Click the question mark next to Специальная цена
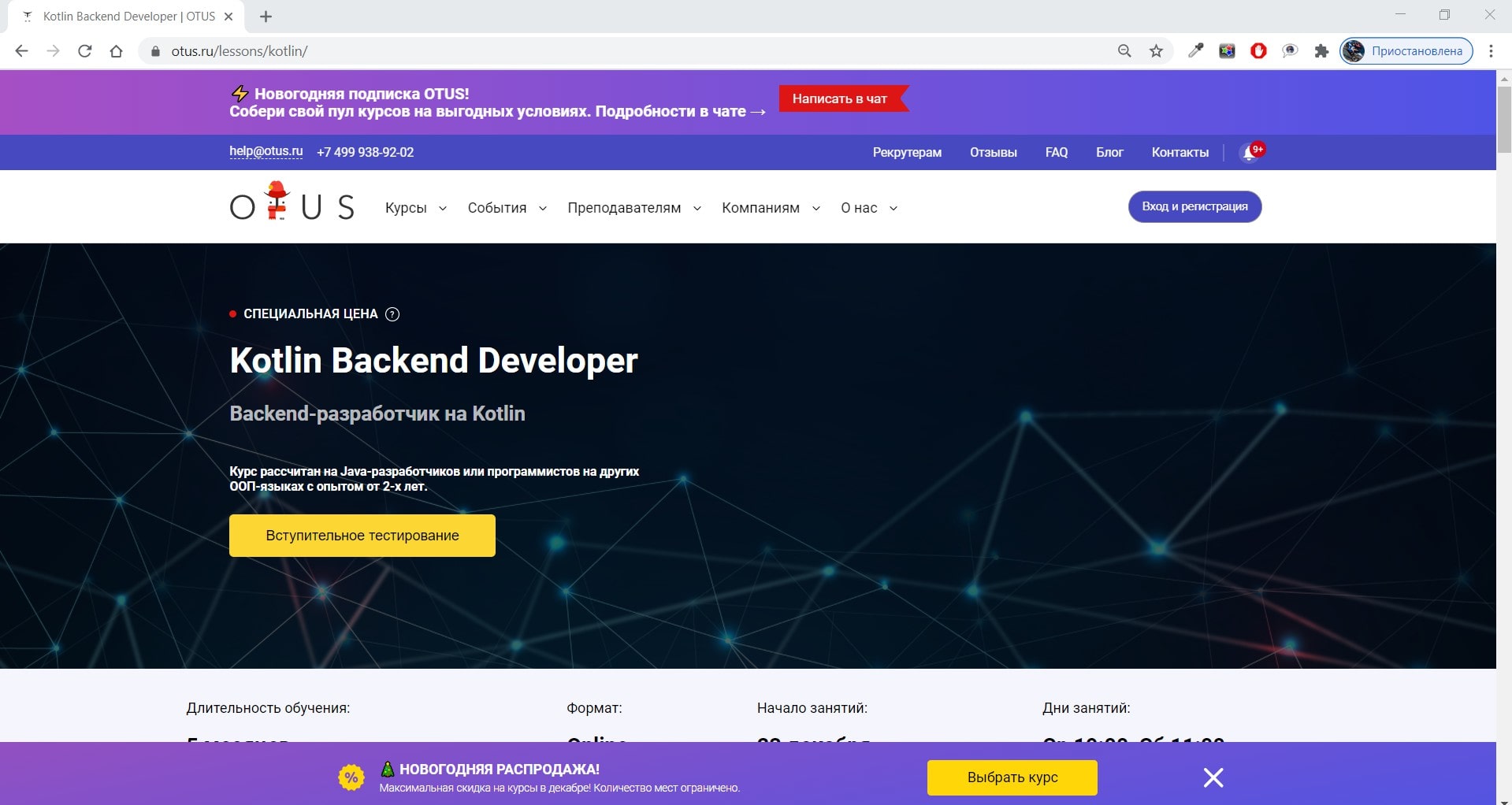The image size is (1512, 805). [392, 314]
